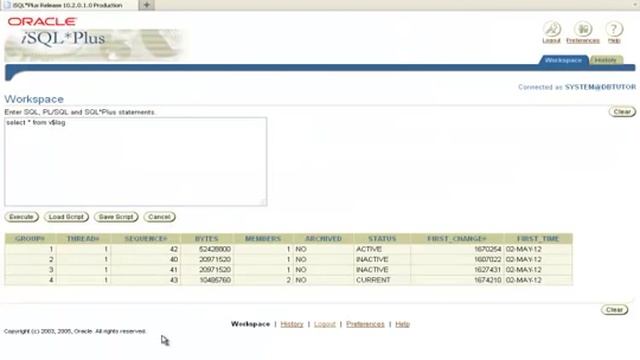640x360 pixels.
Task: Open the History link in the footer
Action: [292, 324]
